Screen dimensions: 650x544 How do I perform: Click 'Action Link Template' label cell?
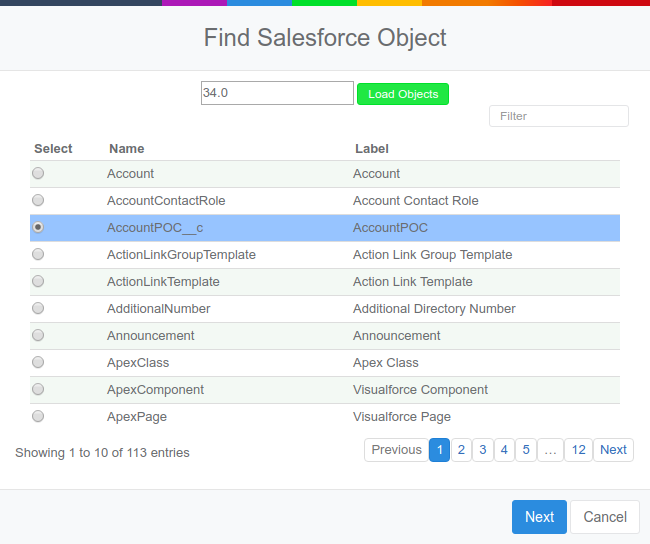pyautogui.click(x=413, y=282)
